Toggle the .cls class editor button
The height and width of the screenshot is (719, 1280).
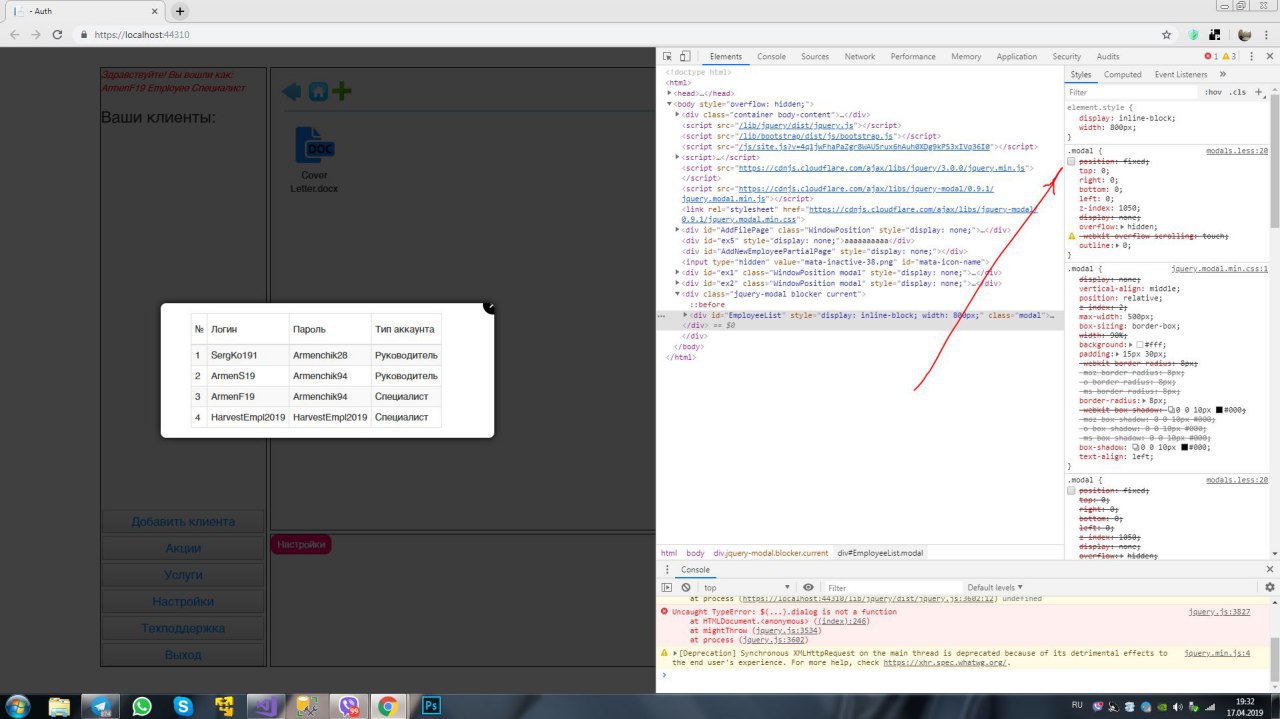pos(1238,92)
